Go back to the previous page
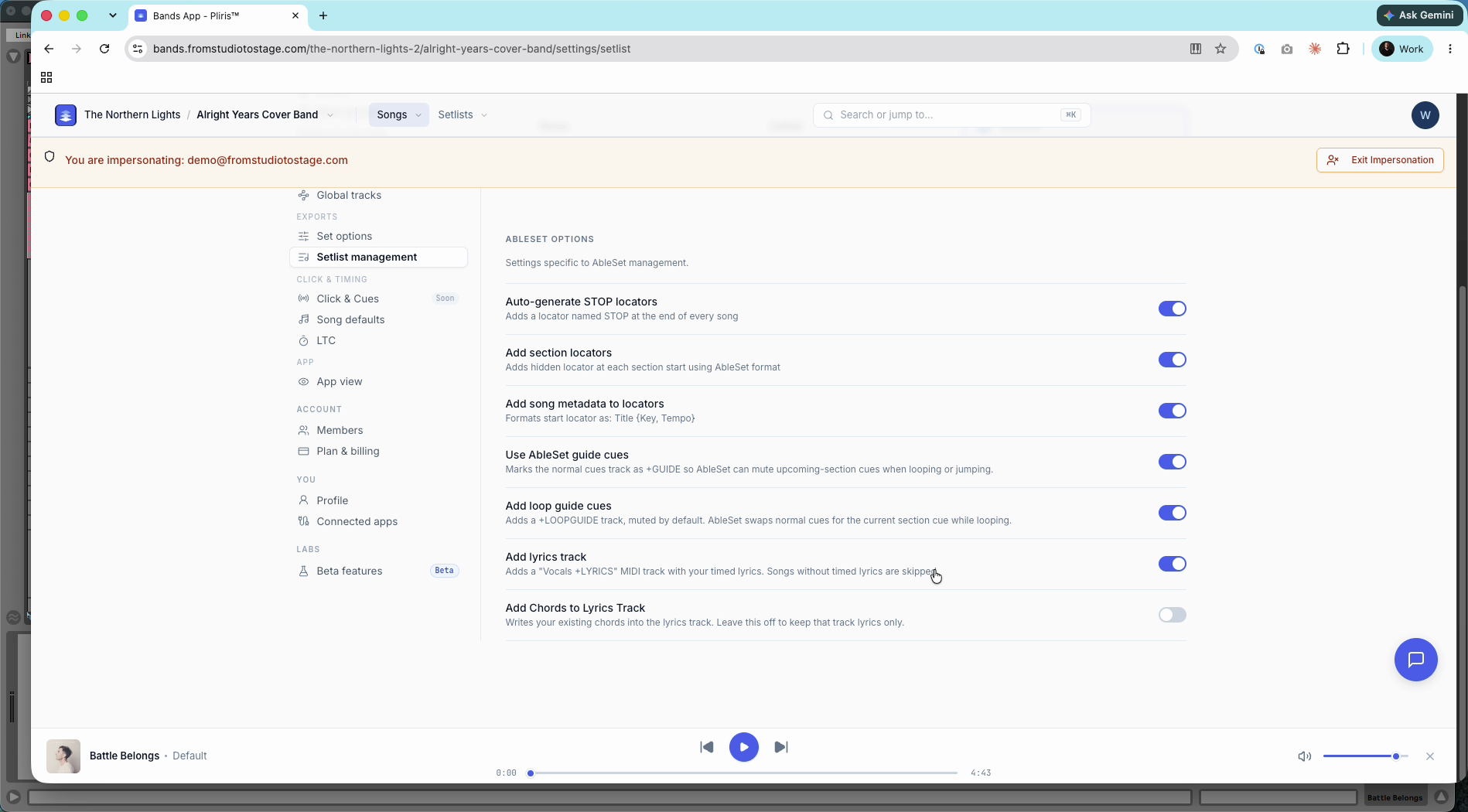1468x812 pixels. pos(49,49)
